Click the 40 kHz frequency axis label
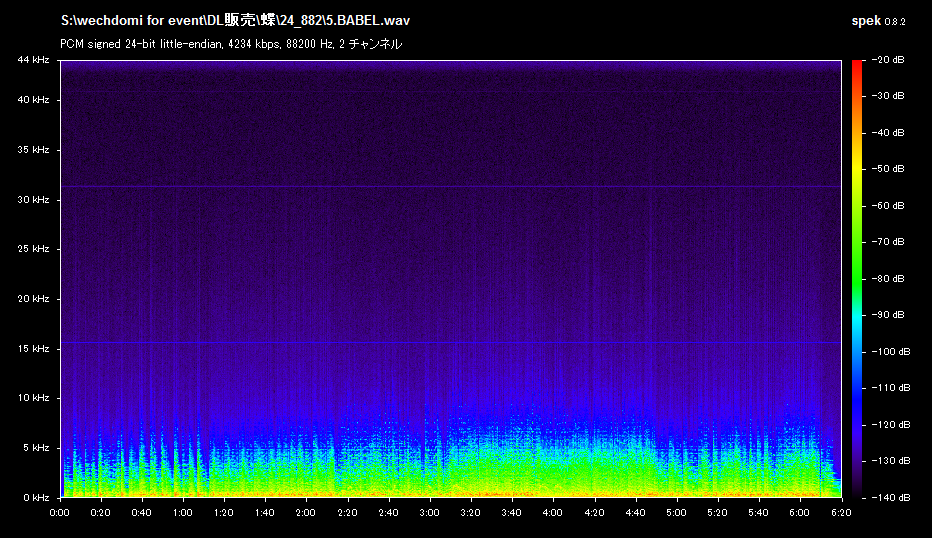The width and height of the screenshot is (932, 538). pos(33,100)
